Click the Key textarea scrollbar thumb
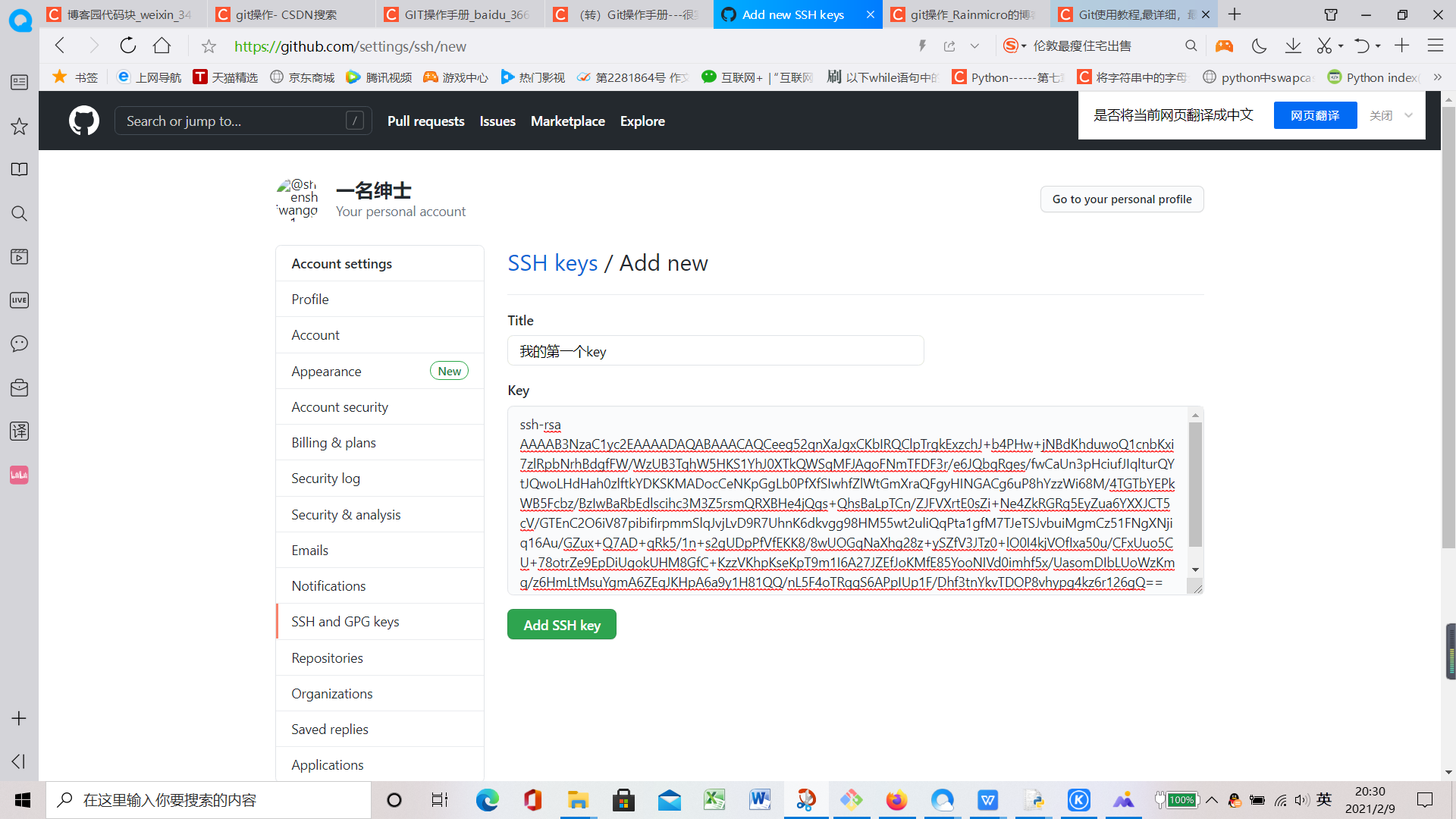Viewport: 1456px width, 819px height. coord(1195,485)
